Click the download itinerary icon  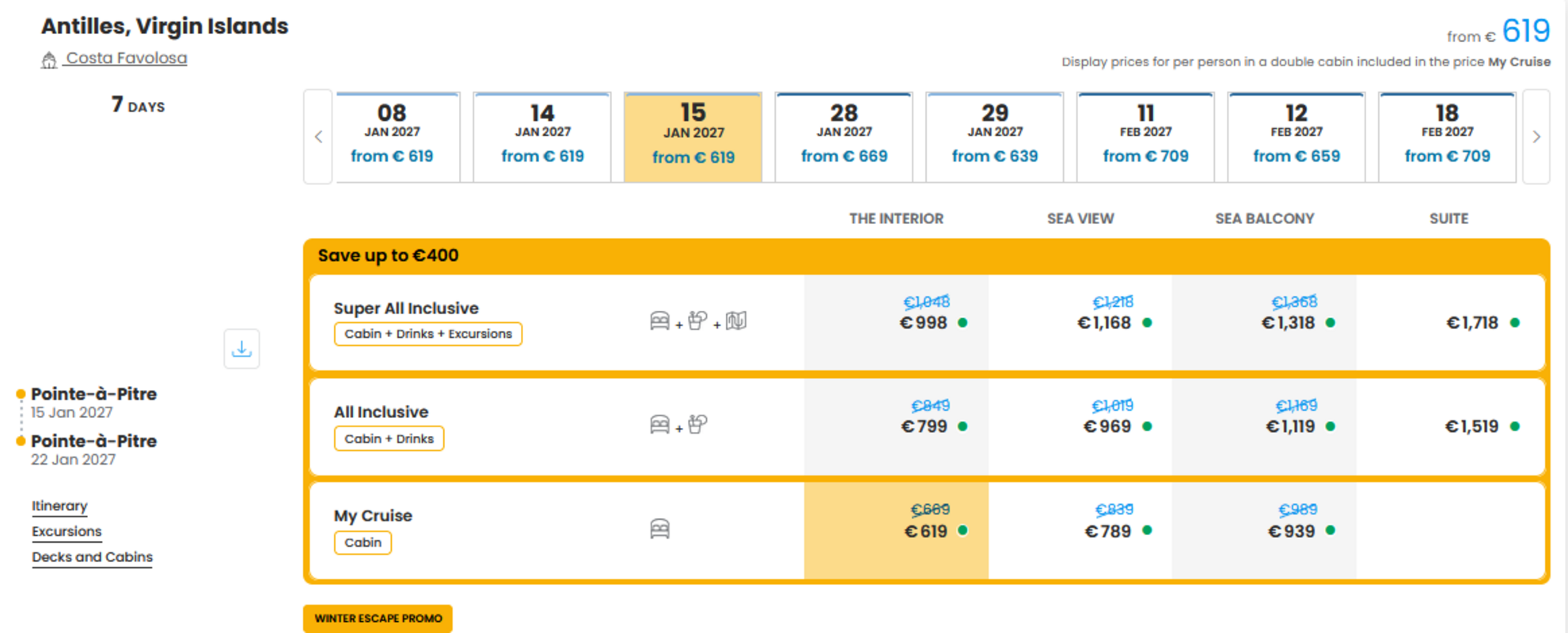click(x=241, y=349)
